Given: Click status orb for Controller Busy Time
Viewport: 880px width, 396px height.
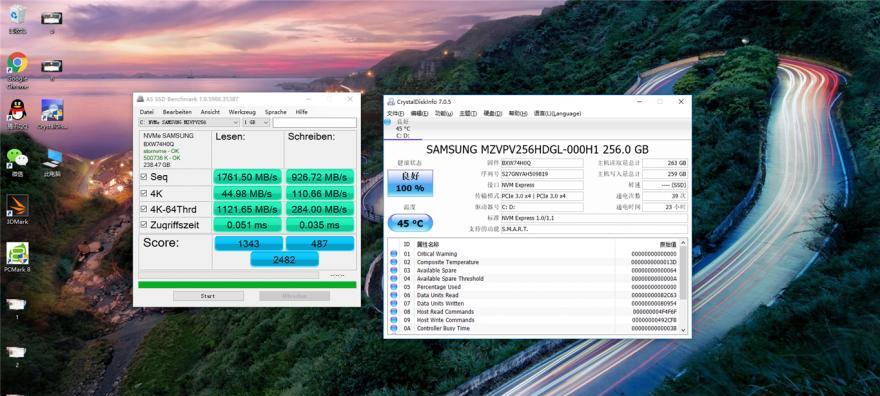Looking at the screenshot, I should point(393,328).
